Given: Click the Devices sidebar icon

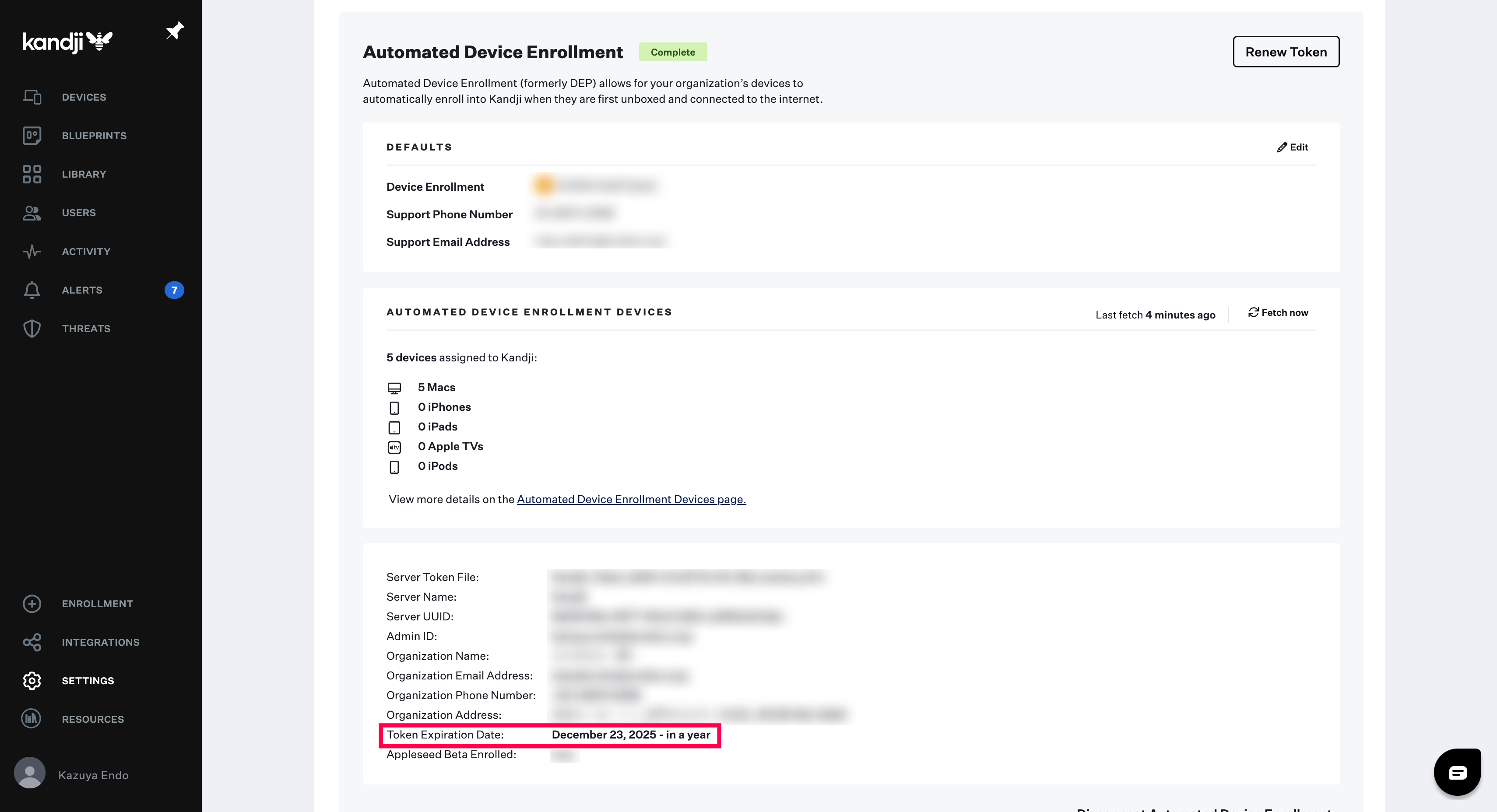Looking at the screenshot, I should (32, 97).
